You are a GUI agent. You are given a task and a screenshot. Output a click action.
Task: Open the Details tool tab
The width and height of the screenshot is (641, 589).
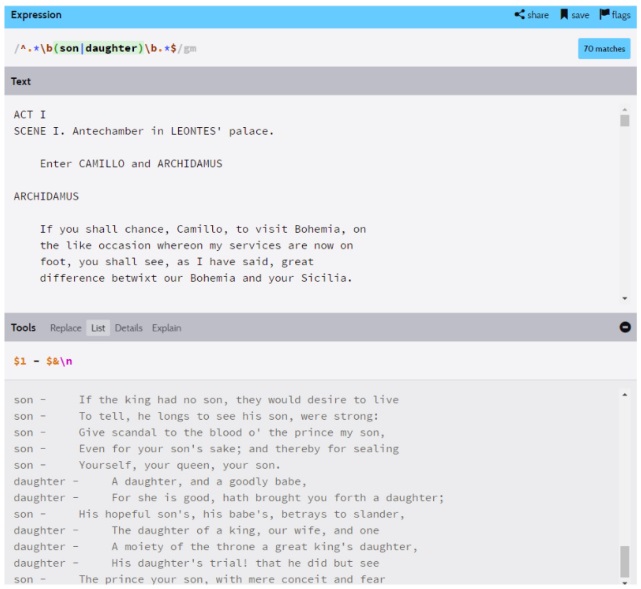click(x=129, y=328)
